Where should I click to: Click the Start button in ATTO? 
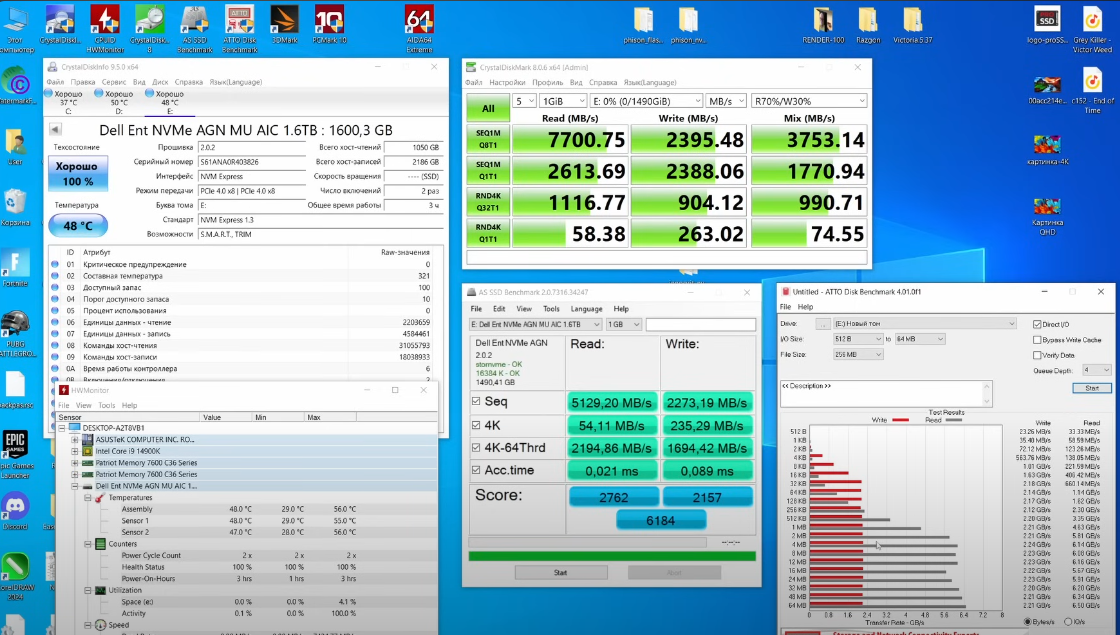pos(1091,388)
